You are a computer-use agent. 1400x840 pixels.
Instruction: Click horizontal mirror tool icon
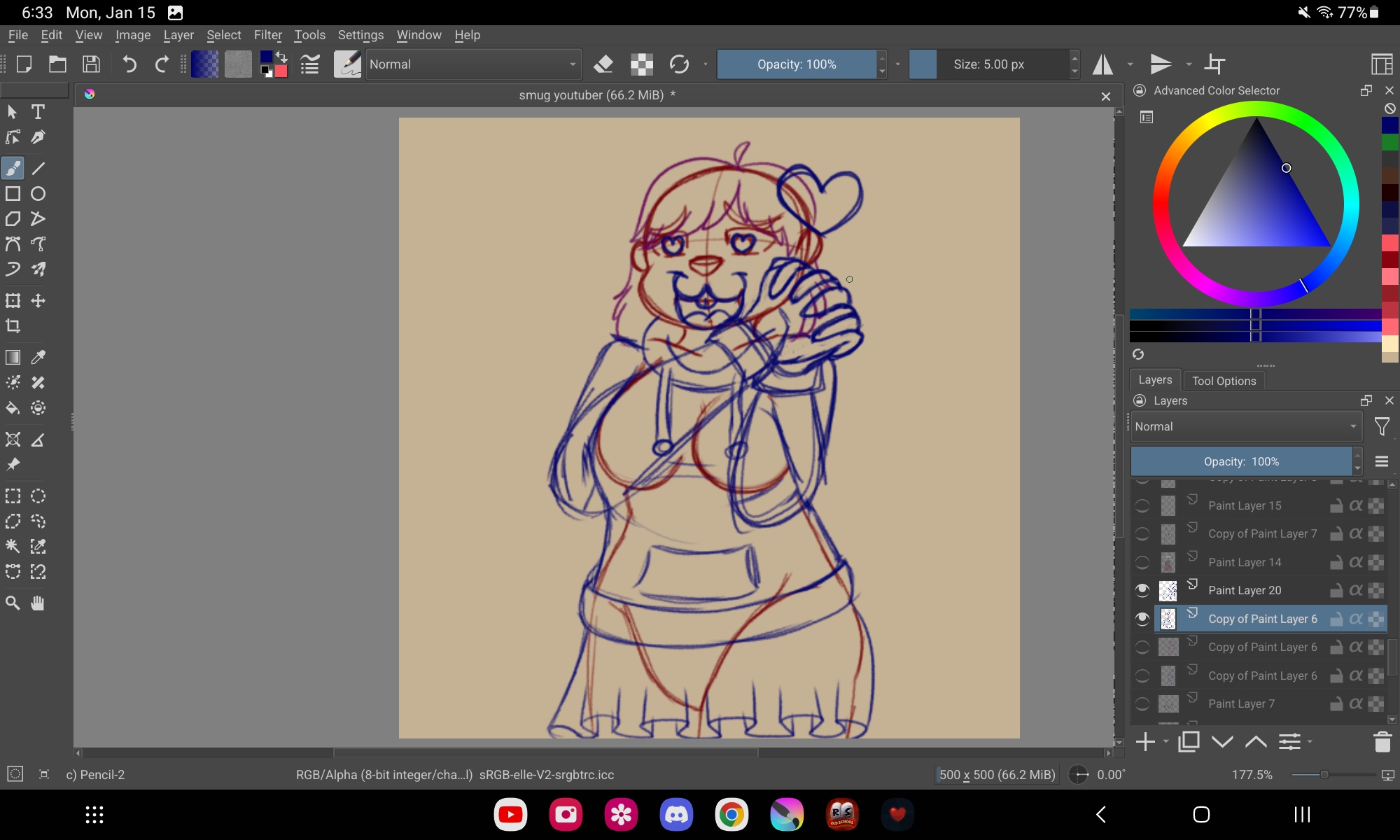tap(1103, 64)
